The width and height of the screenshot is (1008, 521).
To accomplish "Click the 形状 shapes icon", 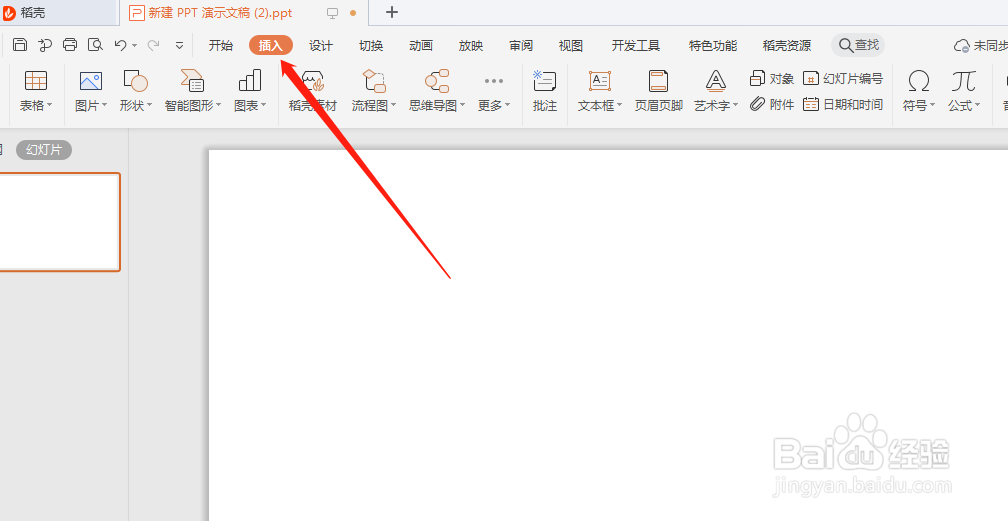I will point(136,81).
